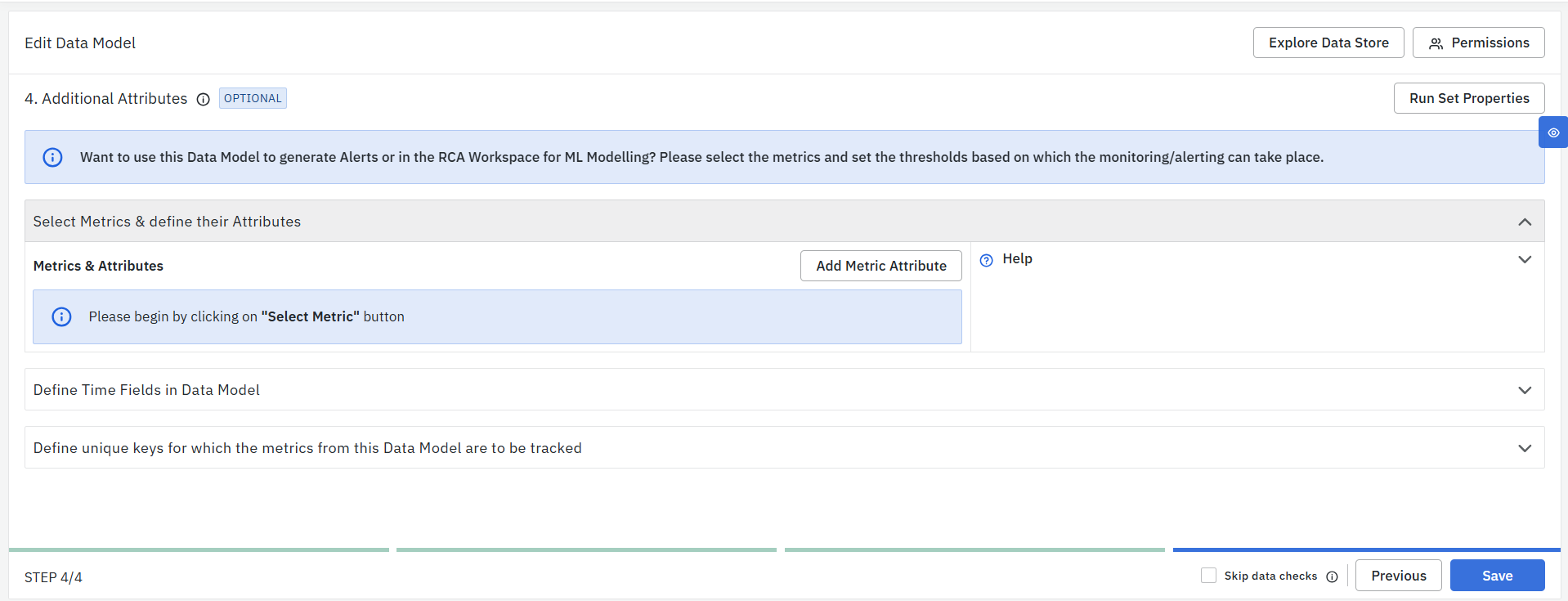1568x601 pixels.
Task: Click the info icon in the alerts banner
Action: (x=52, y=157)
